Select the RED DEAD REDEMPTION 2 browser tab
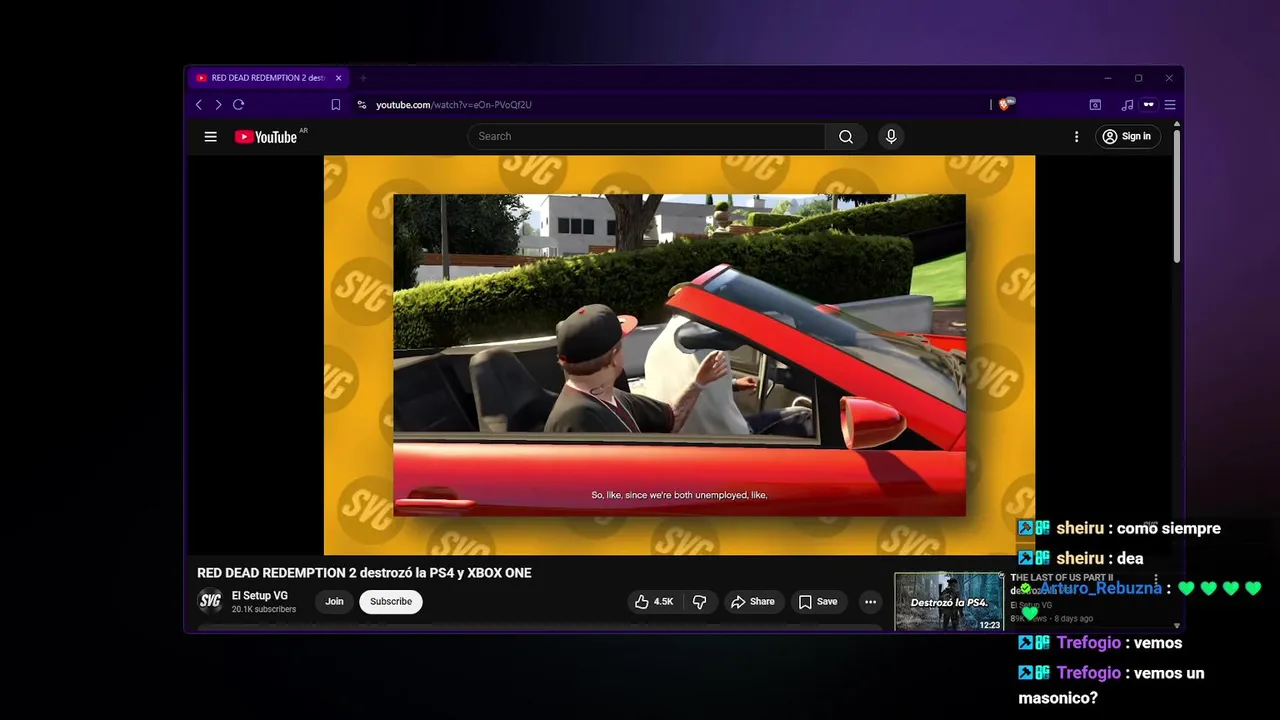Viewport: 1280px width, 720px height. coord(267,78)
